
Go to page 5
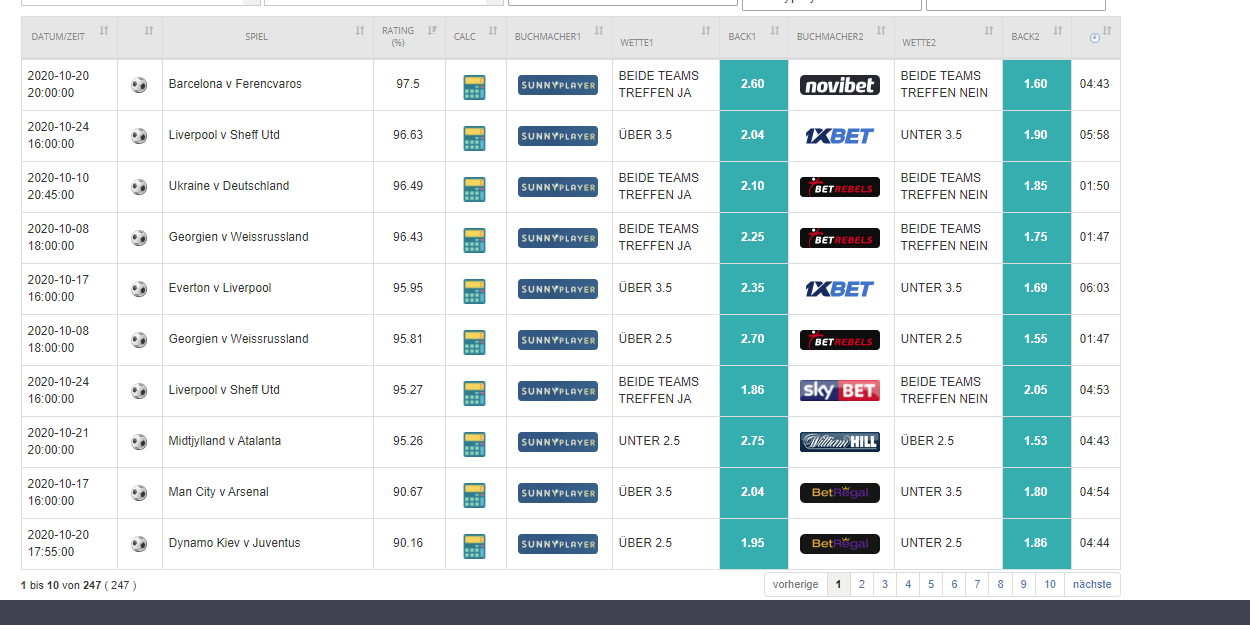coord(930,584)
